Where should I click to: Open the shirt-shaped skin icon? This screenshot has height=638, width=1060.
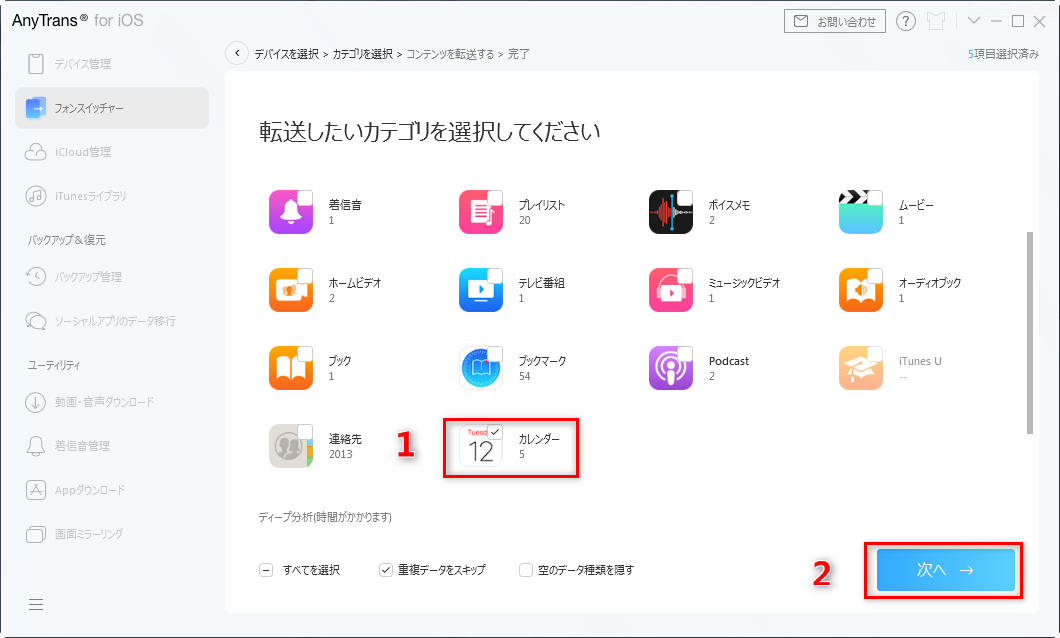(x=936, y=21)
